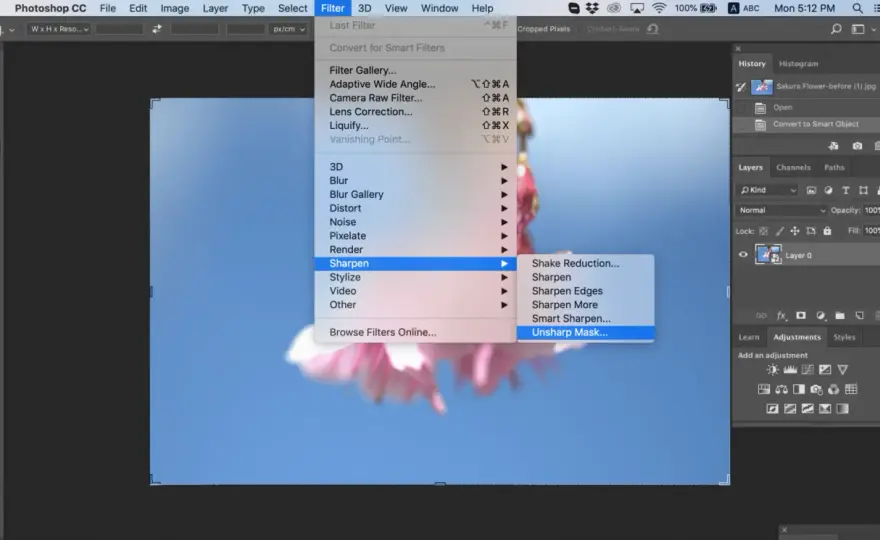This screenshot has height=540, width=880.
Task: Toggle lock position for the layer
Action: coord(795,231)
